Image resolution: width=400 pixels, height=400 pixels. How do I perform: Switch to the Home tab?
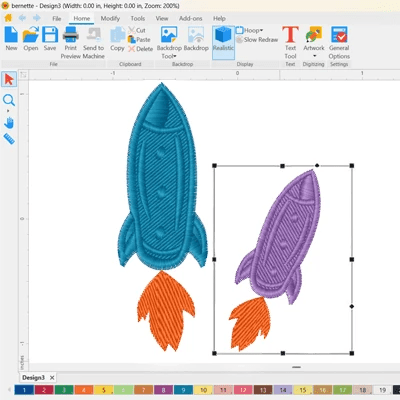pos(82,19)
